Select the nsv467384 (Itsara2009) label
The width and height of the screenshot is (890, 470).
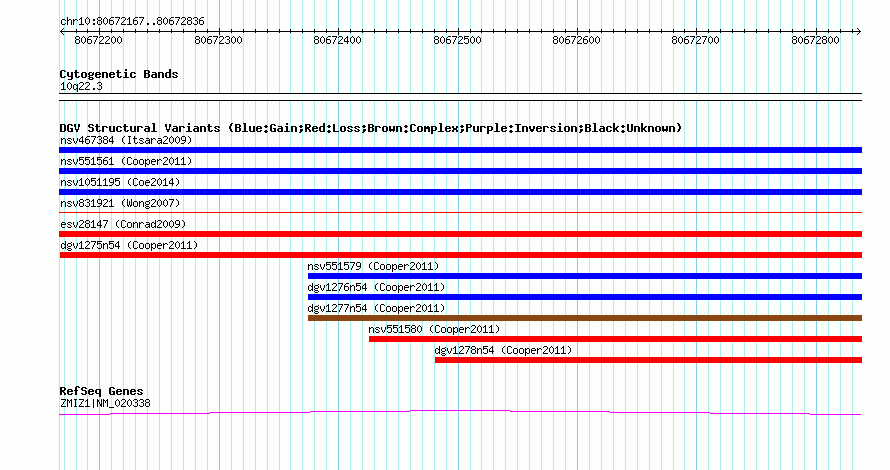coord(126,140)
